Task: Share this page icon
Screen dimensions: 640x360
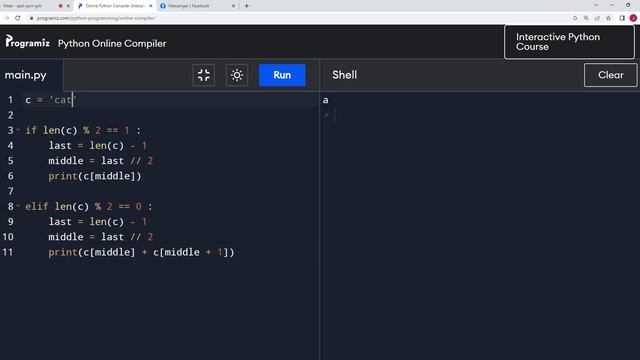Action: click(597, 18)
